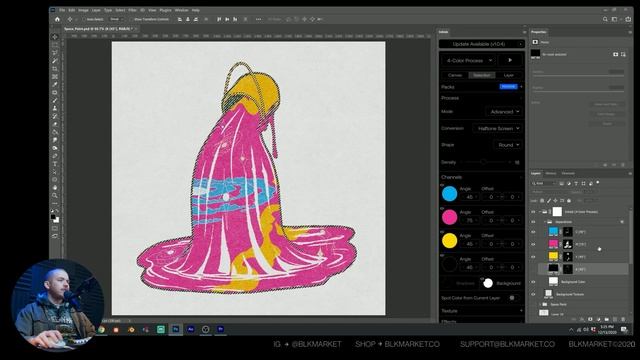The height and width of the screenshot is (360, 640).
Task: Hide the Background Texture layer
Action: [x=533, y=294]
